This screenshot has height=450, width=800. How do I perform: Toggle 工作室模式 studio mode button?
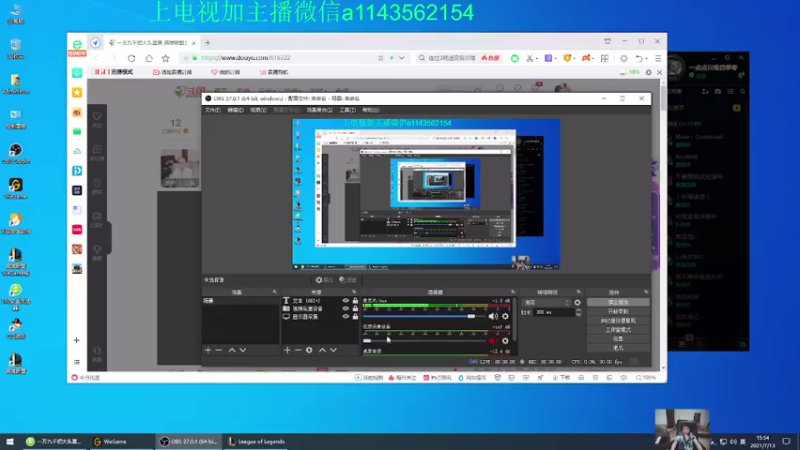[x=618, y=330]
